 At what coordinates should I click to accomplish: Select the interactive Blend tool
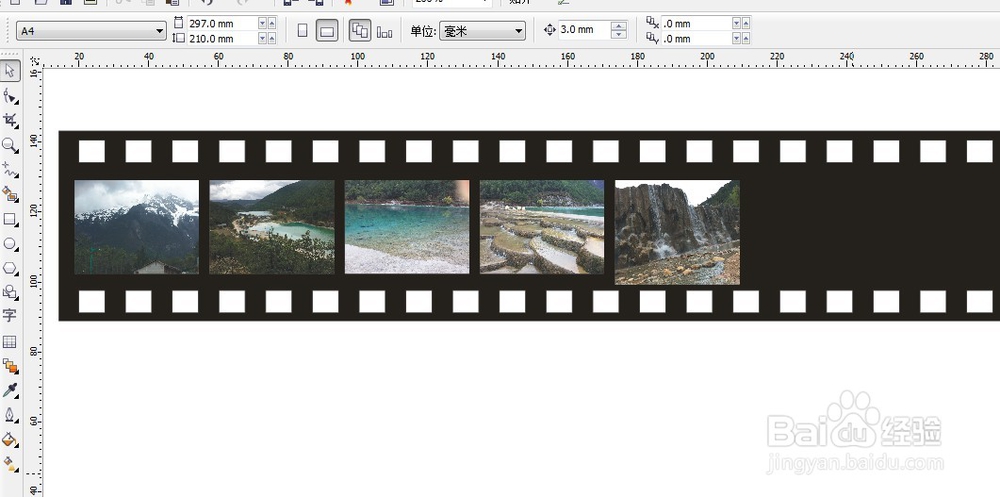(10, 366)
